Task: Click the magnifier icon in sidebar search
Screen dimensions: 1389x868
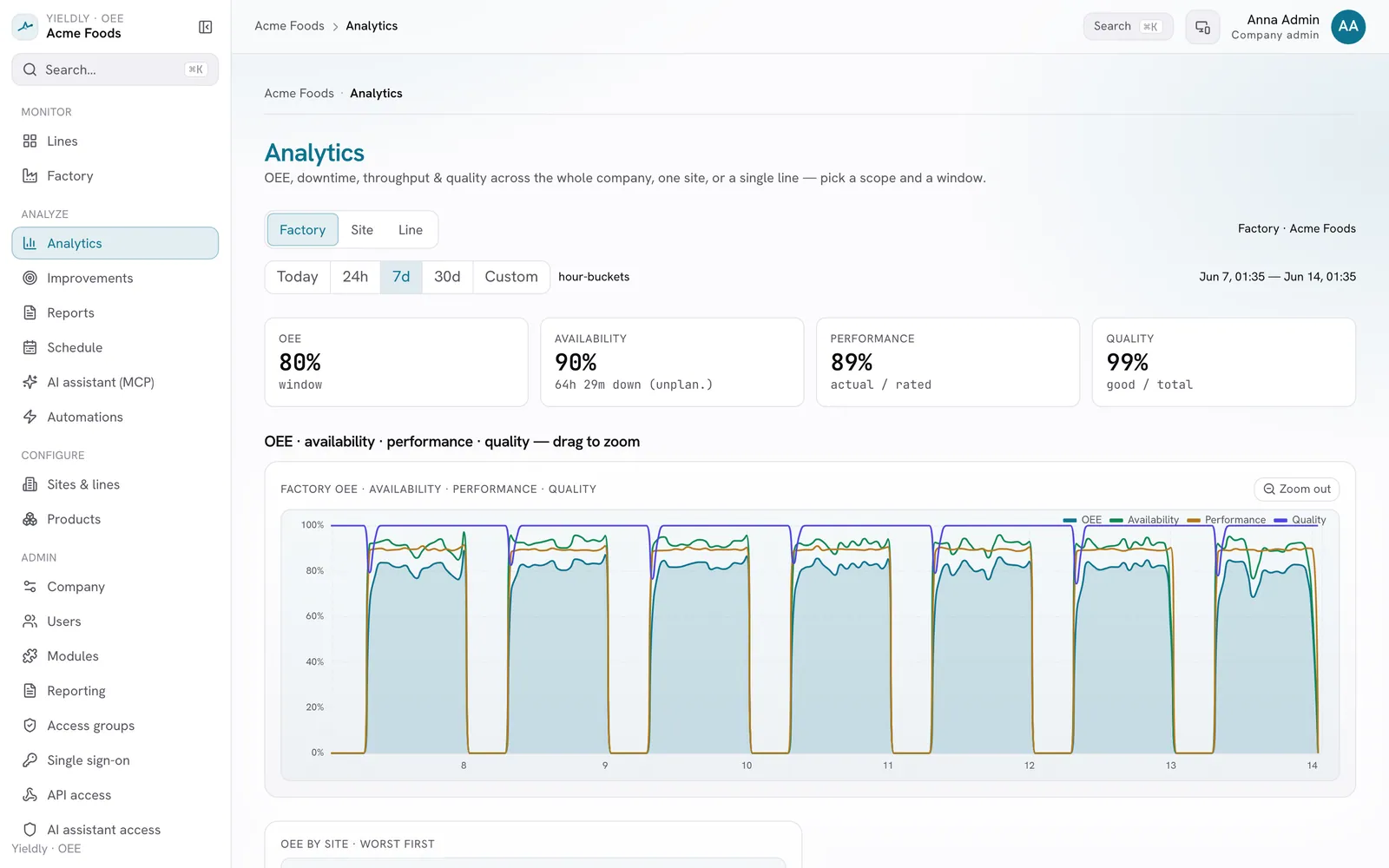Action: (30, 69)
